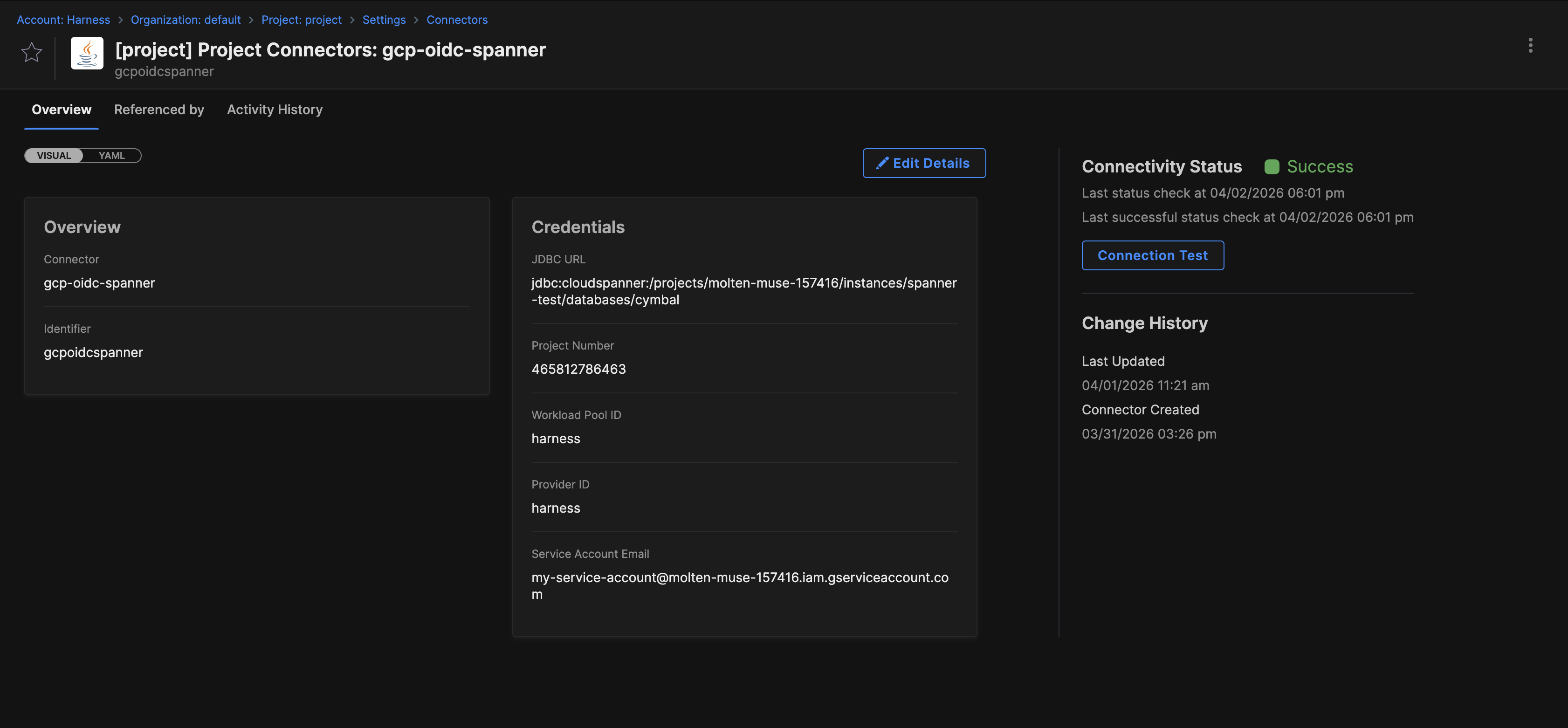Go to Organization: default breadcrumb
The width and height of the screenshot is (1568, 728).
click(186, 20)
